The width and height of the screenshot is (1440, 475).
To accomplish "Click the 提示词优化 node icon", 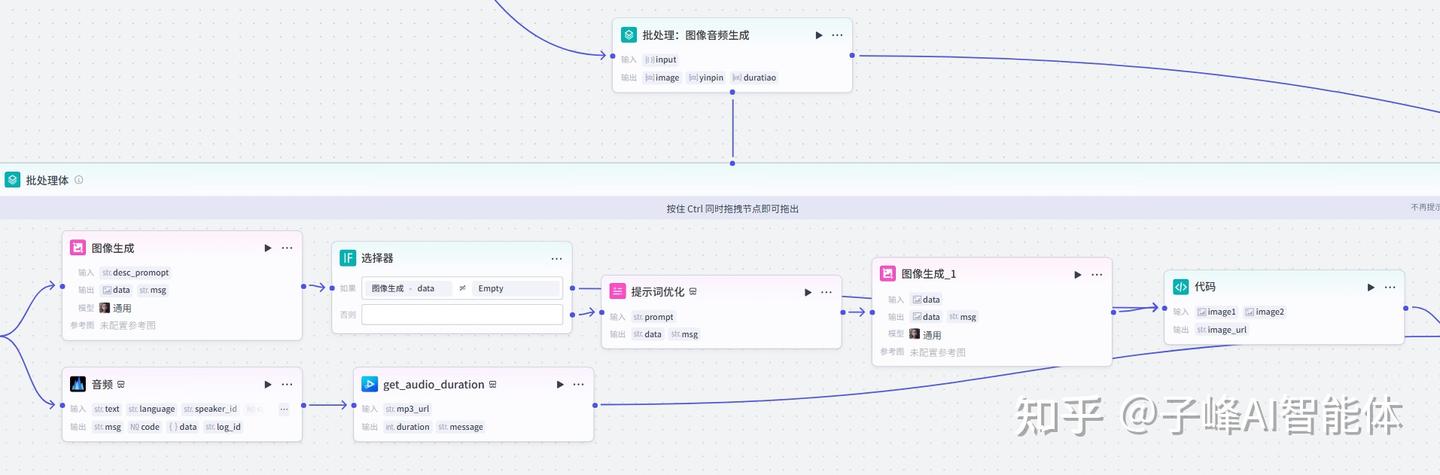I will coord(618,292).
